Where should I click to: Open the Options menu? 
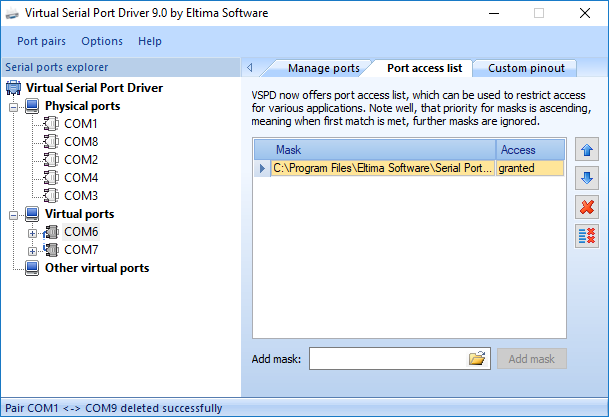102,41
